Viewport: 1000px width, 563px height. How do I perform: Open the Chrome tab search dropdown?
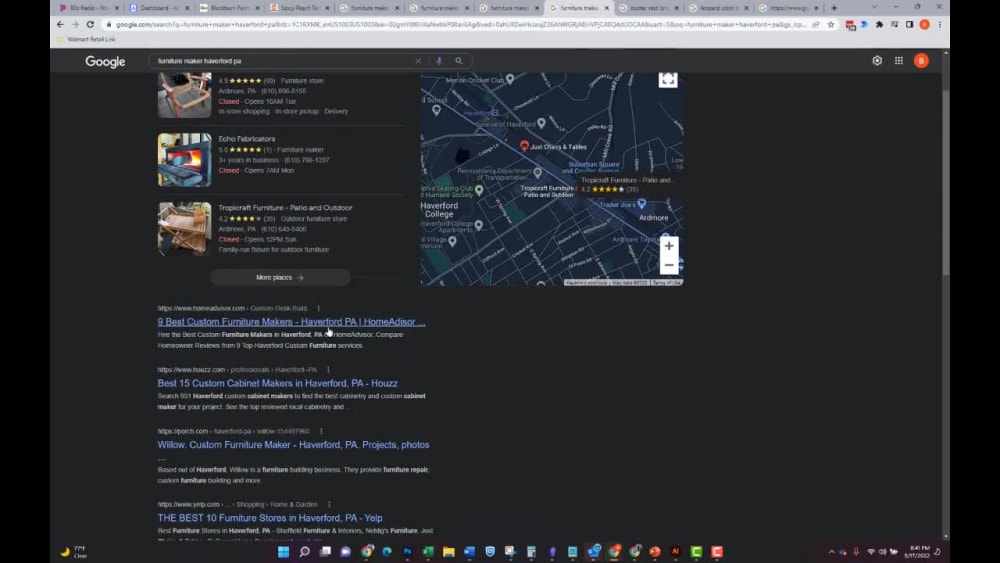(x=874, y=7)
